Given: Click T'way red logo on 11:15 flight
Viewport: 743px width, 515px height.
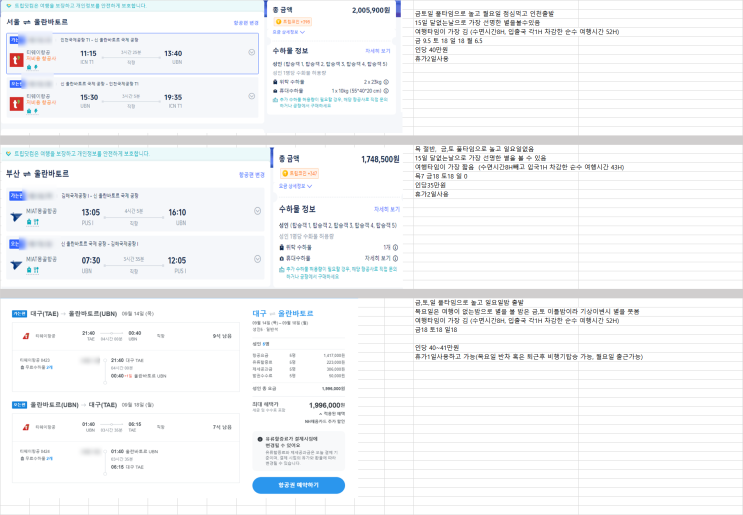Looking at the screenshot, I should coord(17,60).
